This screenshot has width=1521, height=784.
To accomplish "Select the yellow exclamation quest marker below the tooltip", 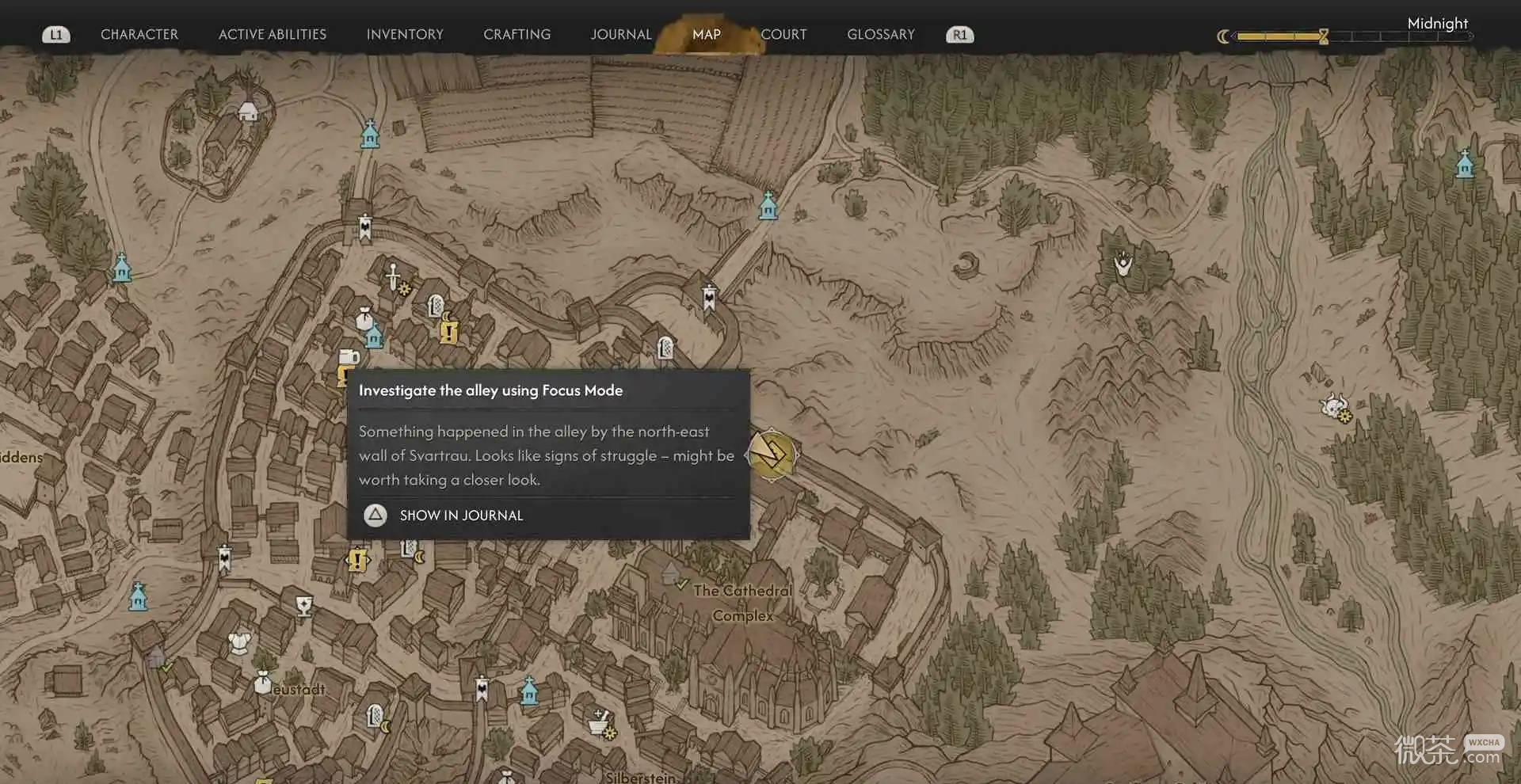I will click(358, 561).
